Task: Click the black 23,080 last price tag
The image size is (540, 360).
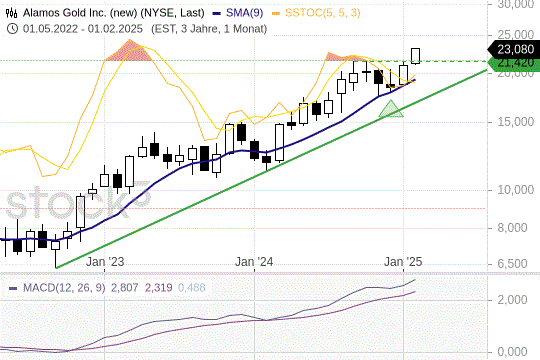Action: [x=513, y=49]
